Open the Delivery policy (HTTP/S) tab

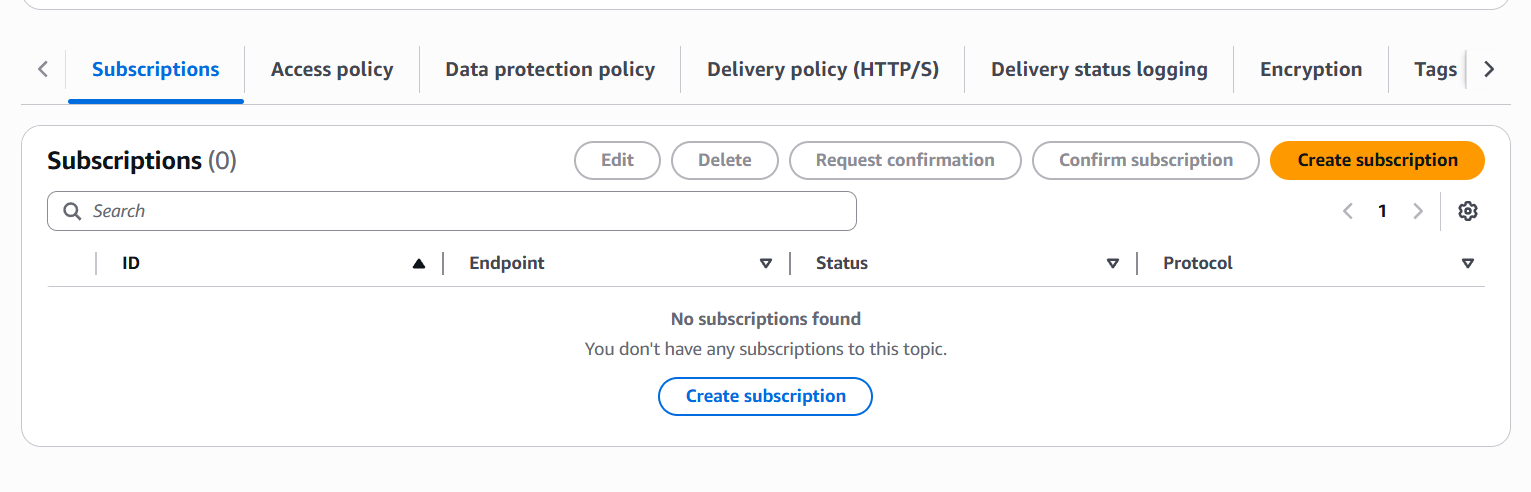point(823,70)
